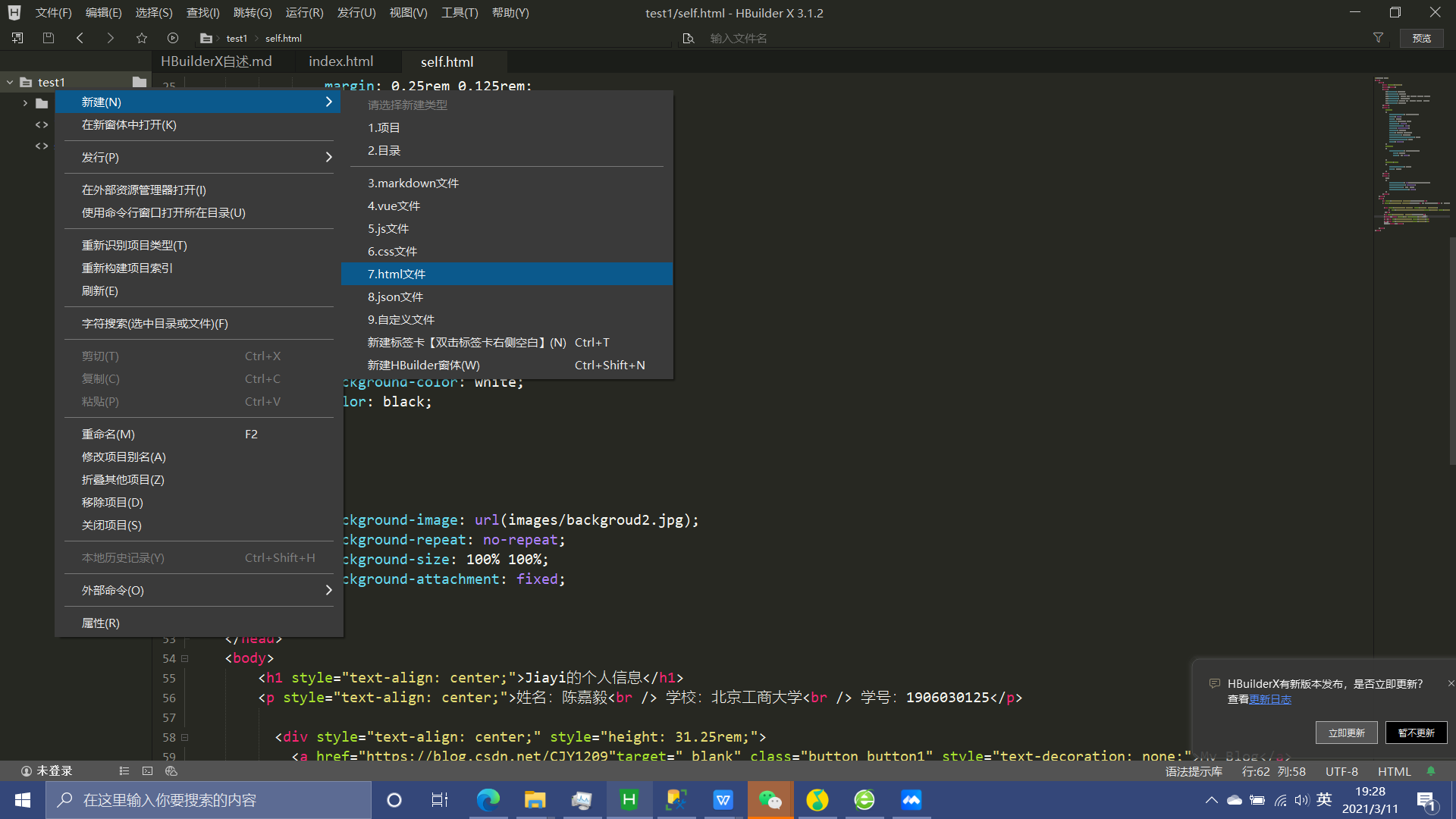This screenshot has height=819, width=1456.
Task: Click the notification bell in status bar
Action: coord(1431,771)
